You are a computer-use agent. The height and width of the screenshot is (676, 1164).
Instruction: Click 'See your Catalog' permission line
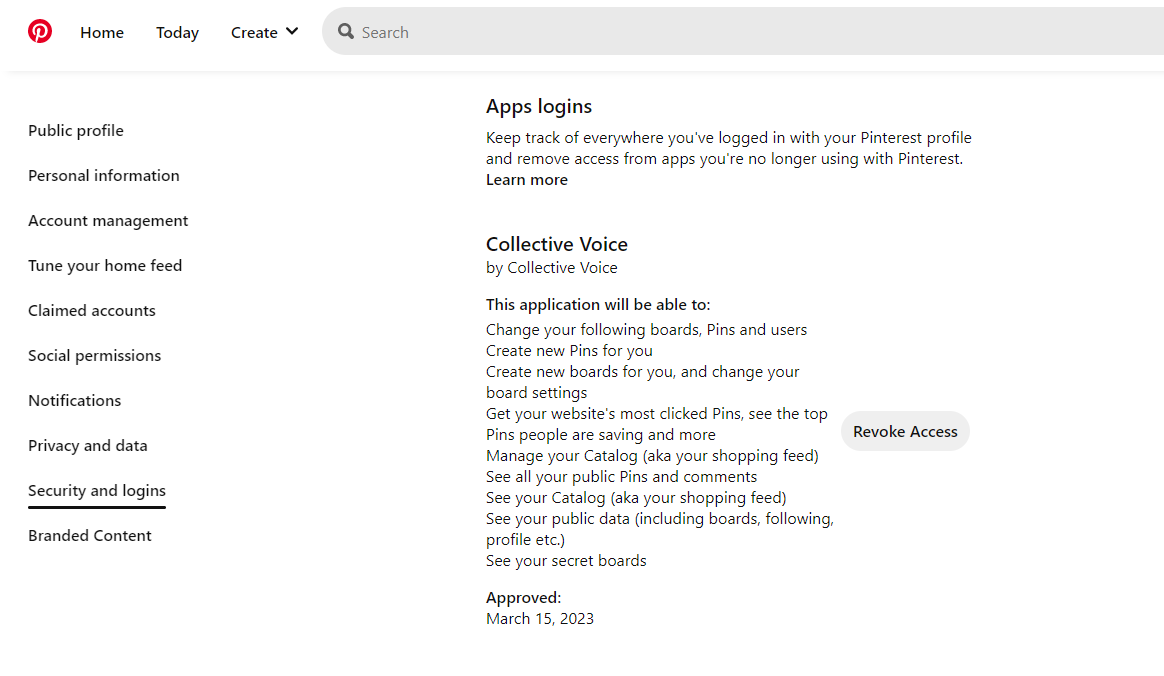(635, 498)
